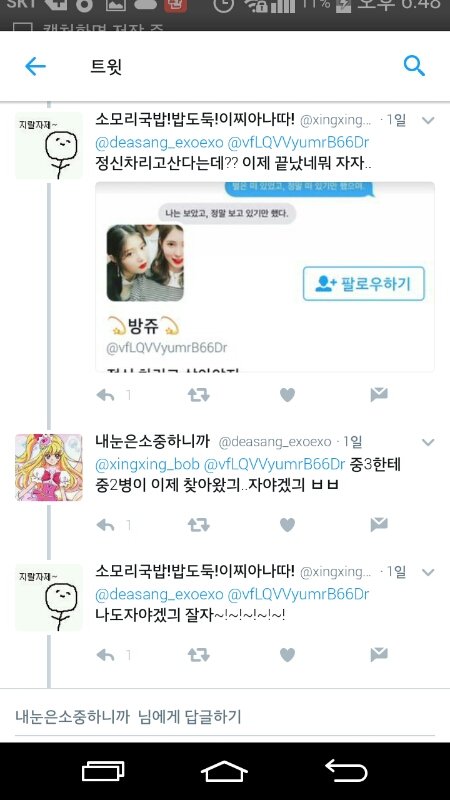Image resolution: width=450 pixels, height=800 pixels.
Task: Expand options chevron on the last tweet
Action: coord(428,572)
